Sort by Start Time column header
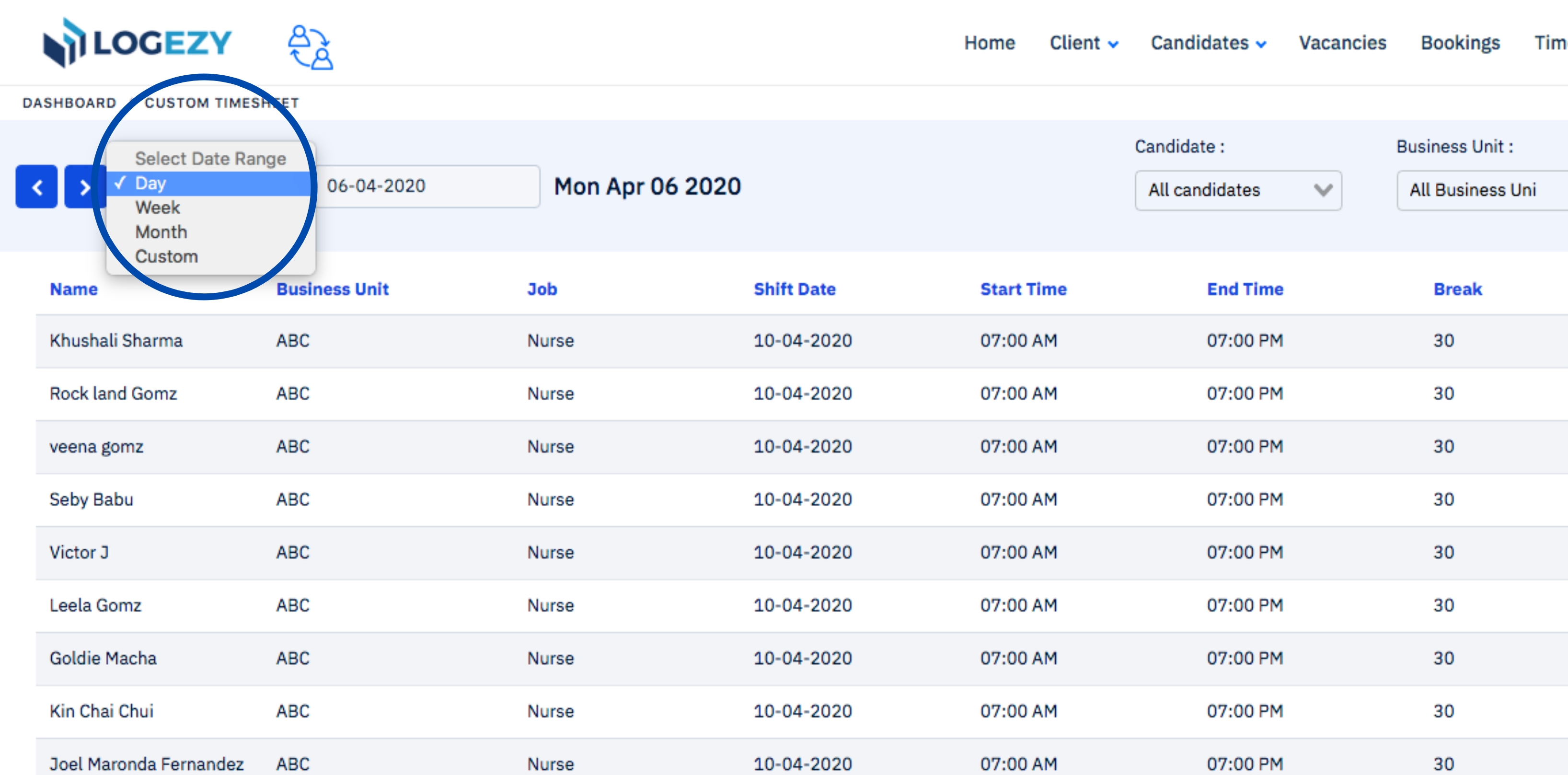 1023,289
